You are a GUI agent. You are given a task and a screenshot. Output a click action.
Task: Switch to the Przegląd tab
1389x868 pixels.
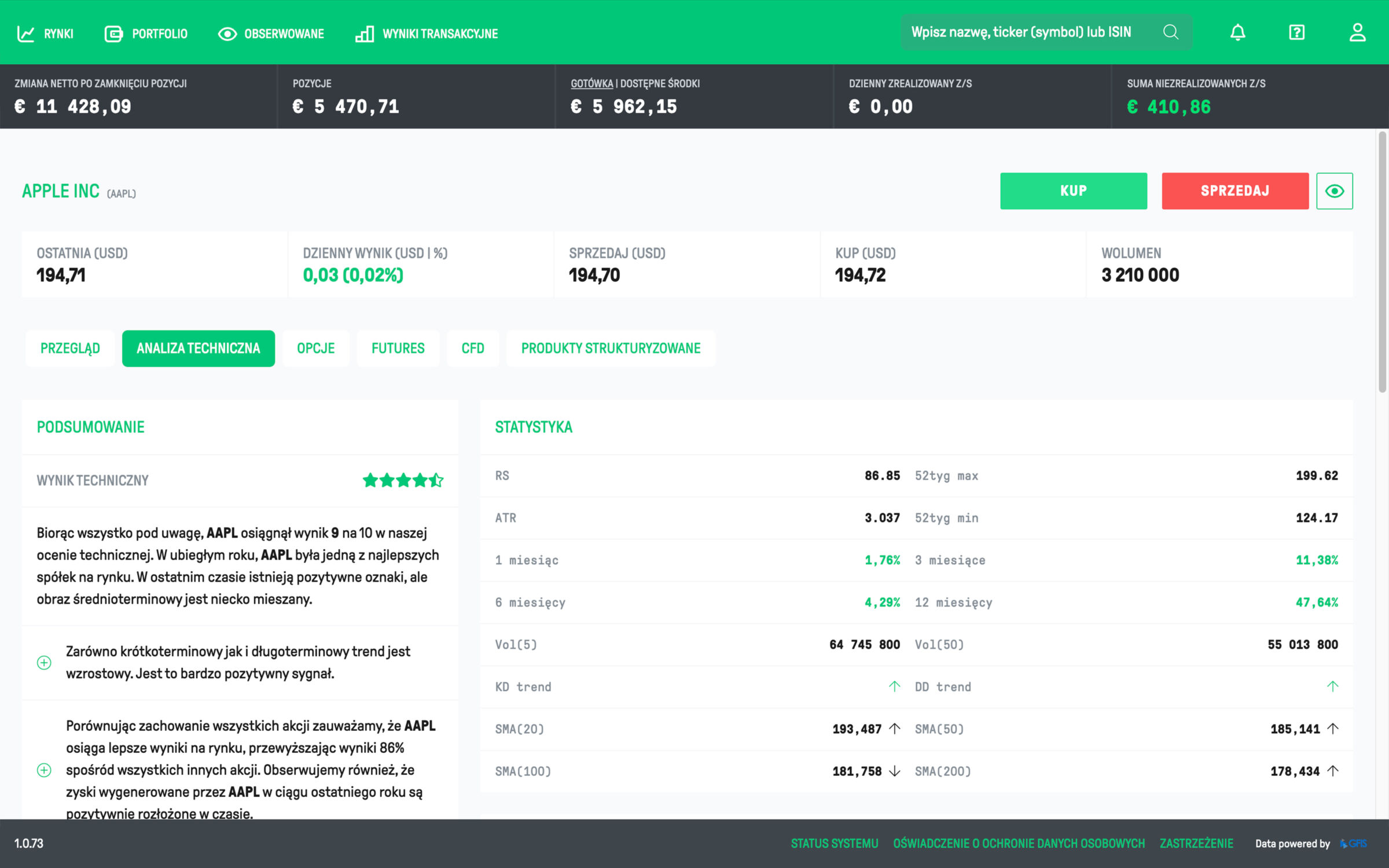pos(70,348)
